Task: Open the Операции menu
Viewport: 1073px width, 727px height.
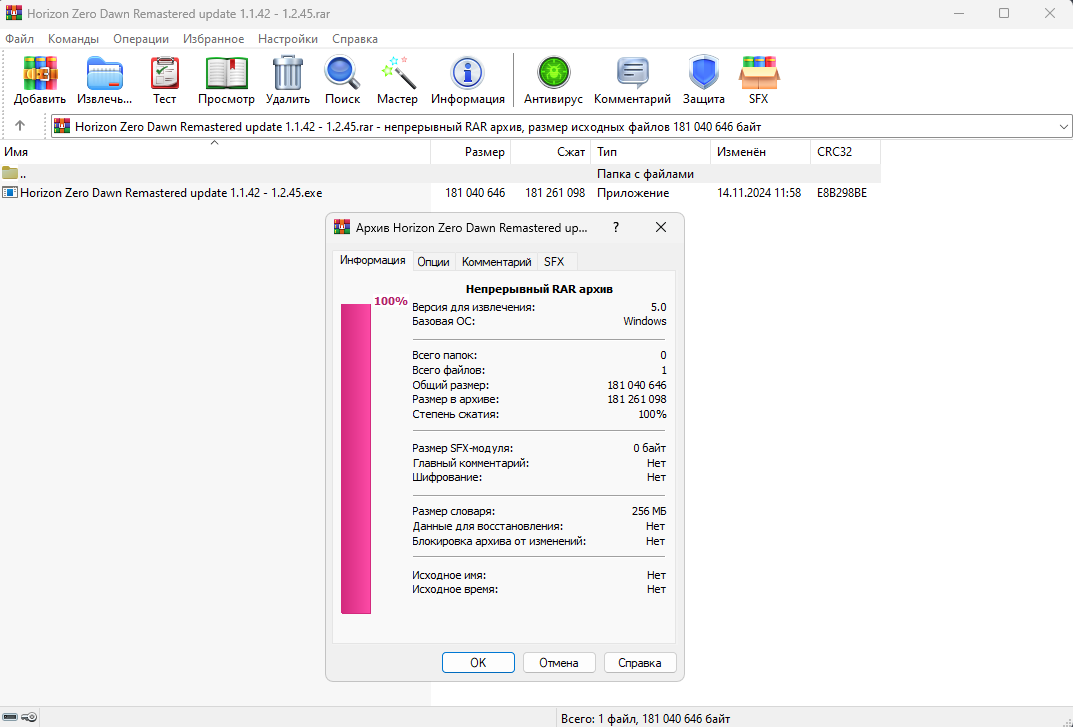Action: (x=141, y=39)
